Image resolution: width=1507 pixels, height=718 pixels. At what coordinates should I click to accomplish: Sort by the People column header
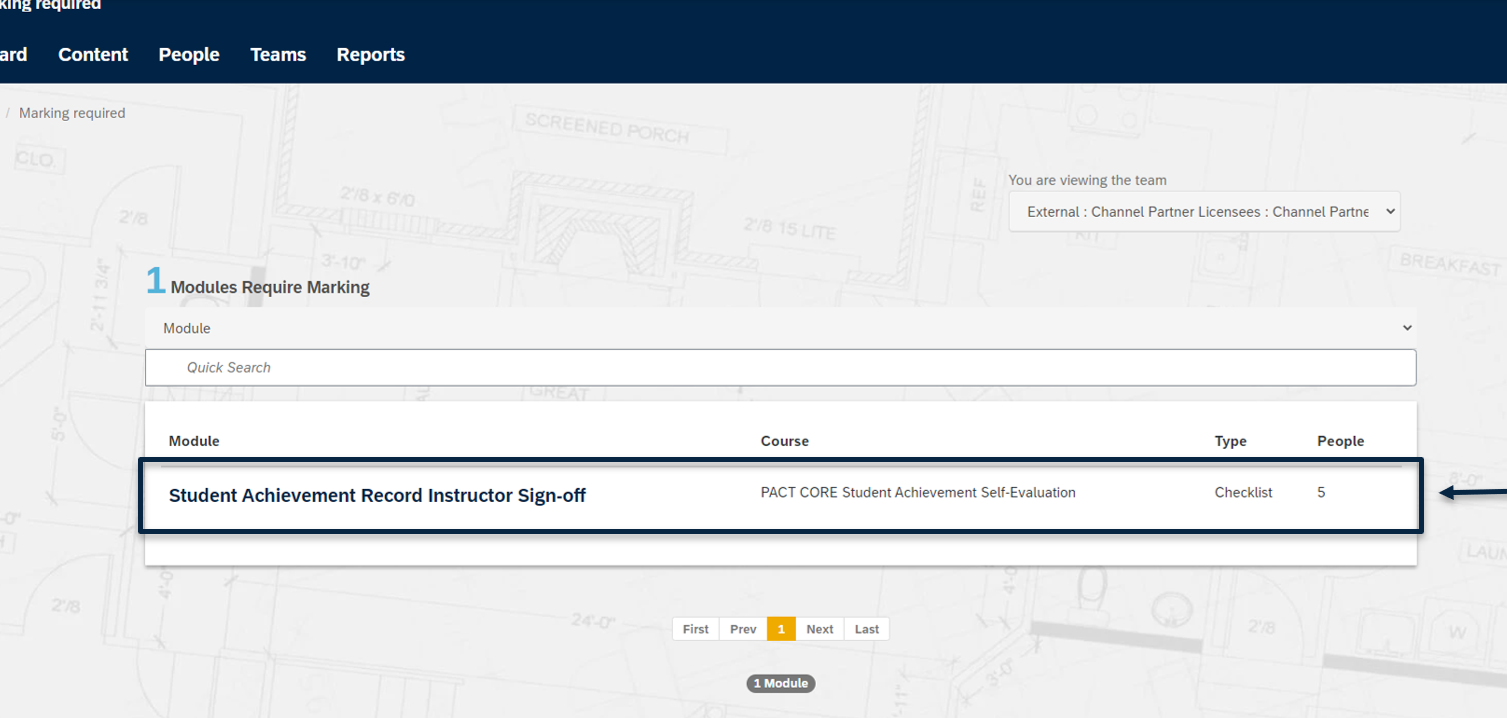[1340, 441]
